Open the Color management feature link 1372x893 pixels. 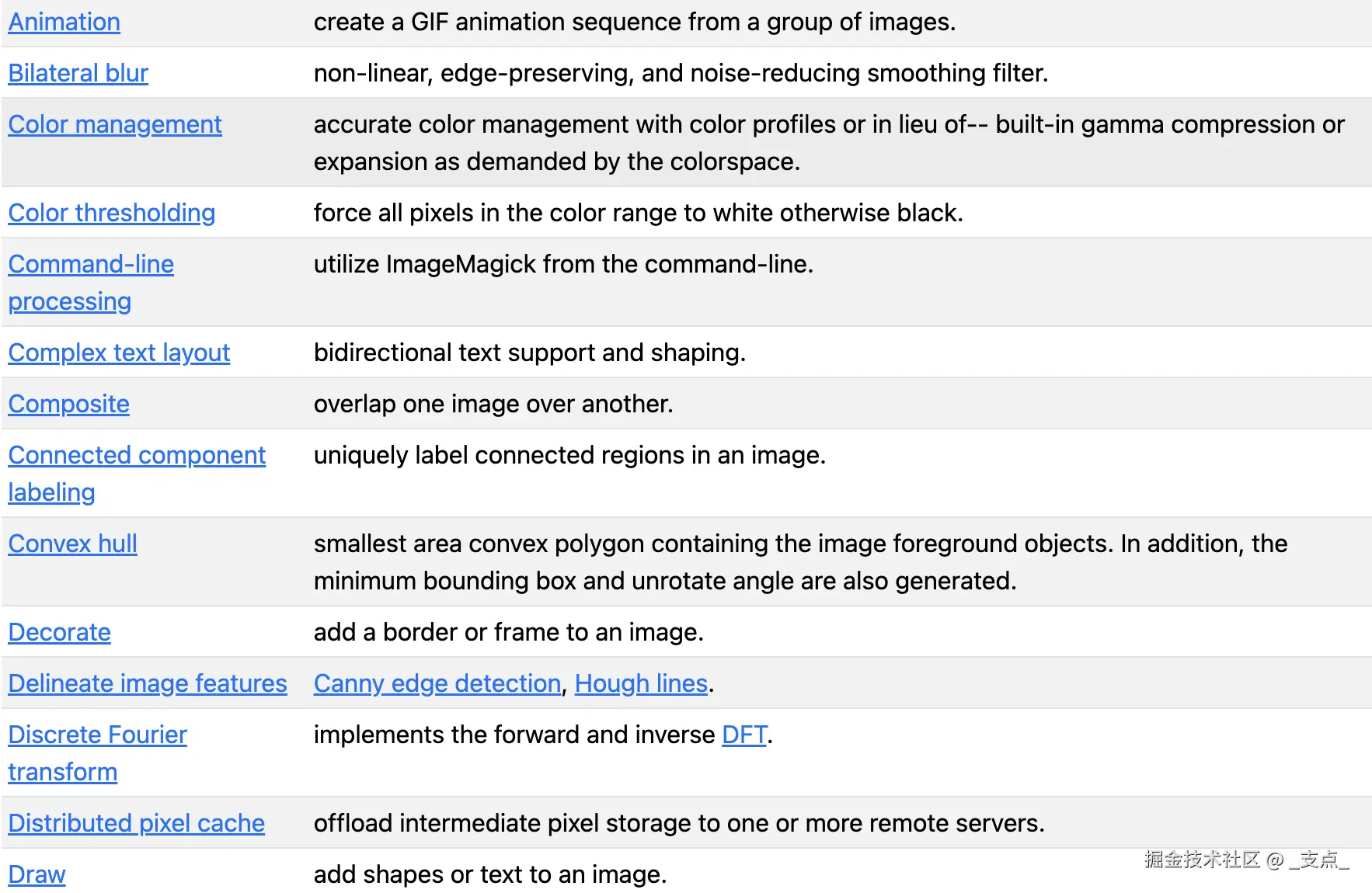(115, 124)
